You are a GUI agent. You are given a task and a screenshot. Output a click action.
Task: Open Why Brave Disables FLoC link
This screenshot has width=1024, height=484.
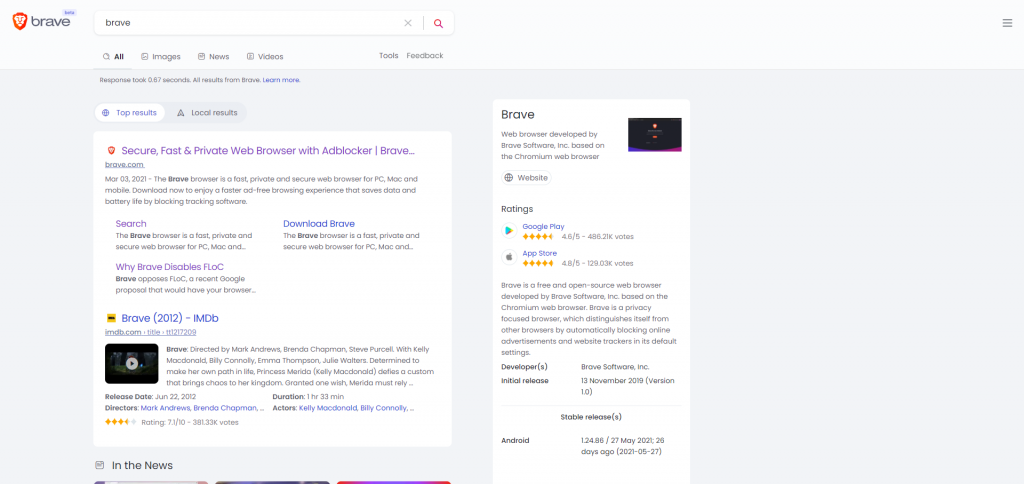(168, 267)
